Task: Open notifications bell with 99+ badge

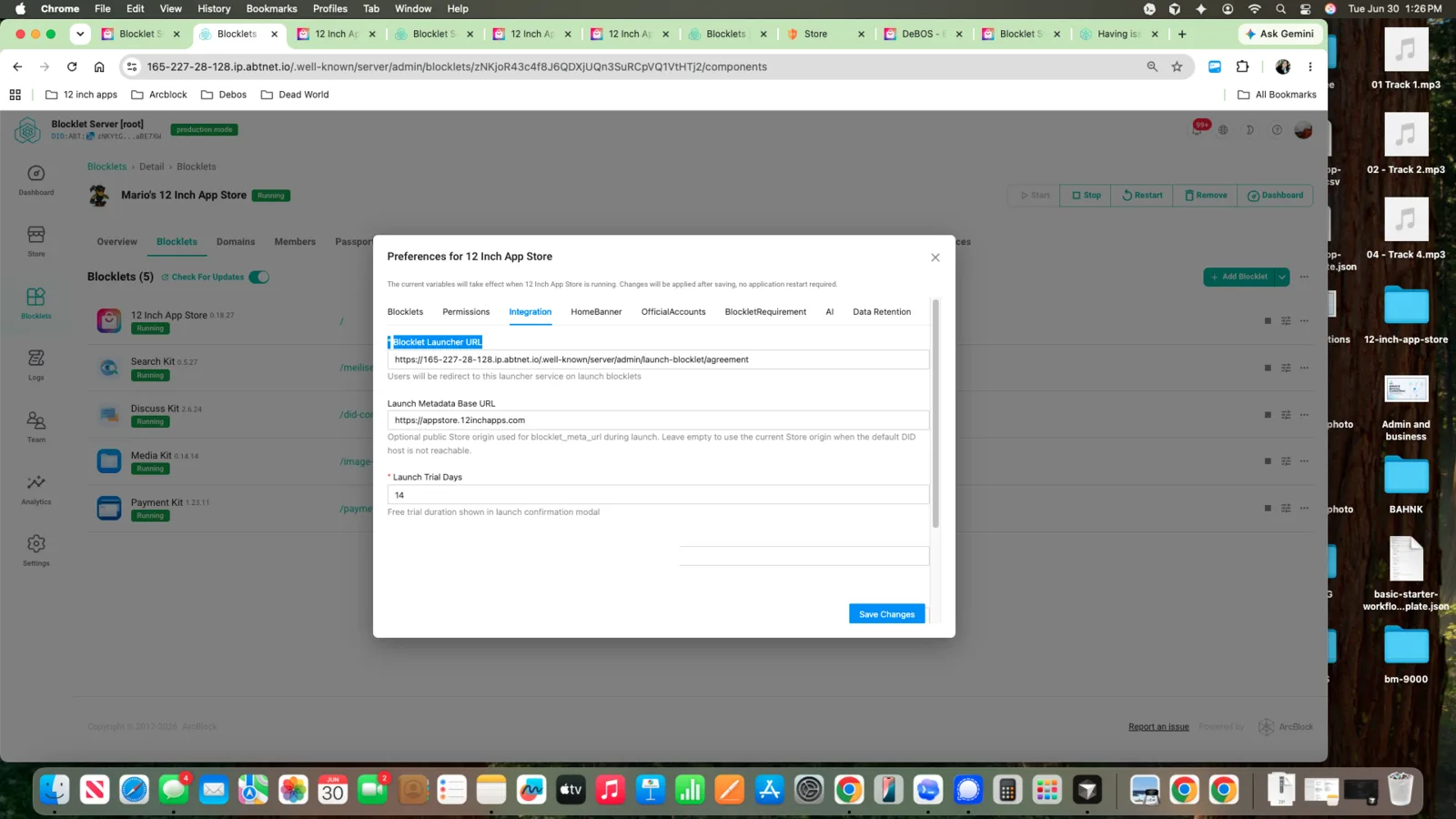Action: coord(1198,129)
